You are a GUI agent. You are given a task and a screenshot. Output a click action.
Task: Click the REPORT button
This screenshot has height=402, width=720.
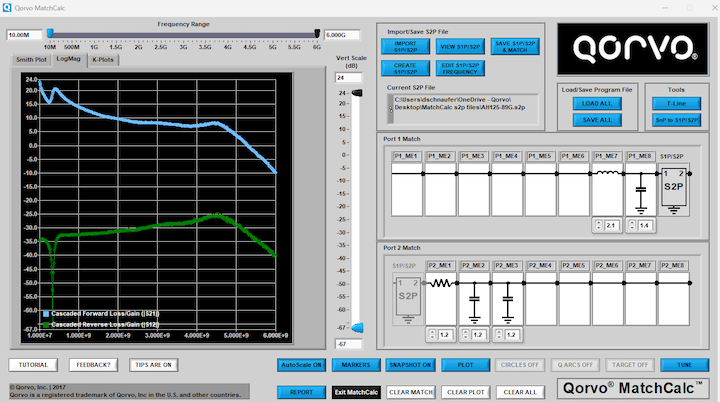coord(301,392)
